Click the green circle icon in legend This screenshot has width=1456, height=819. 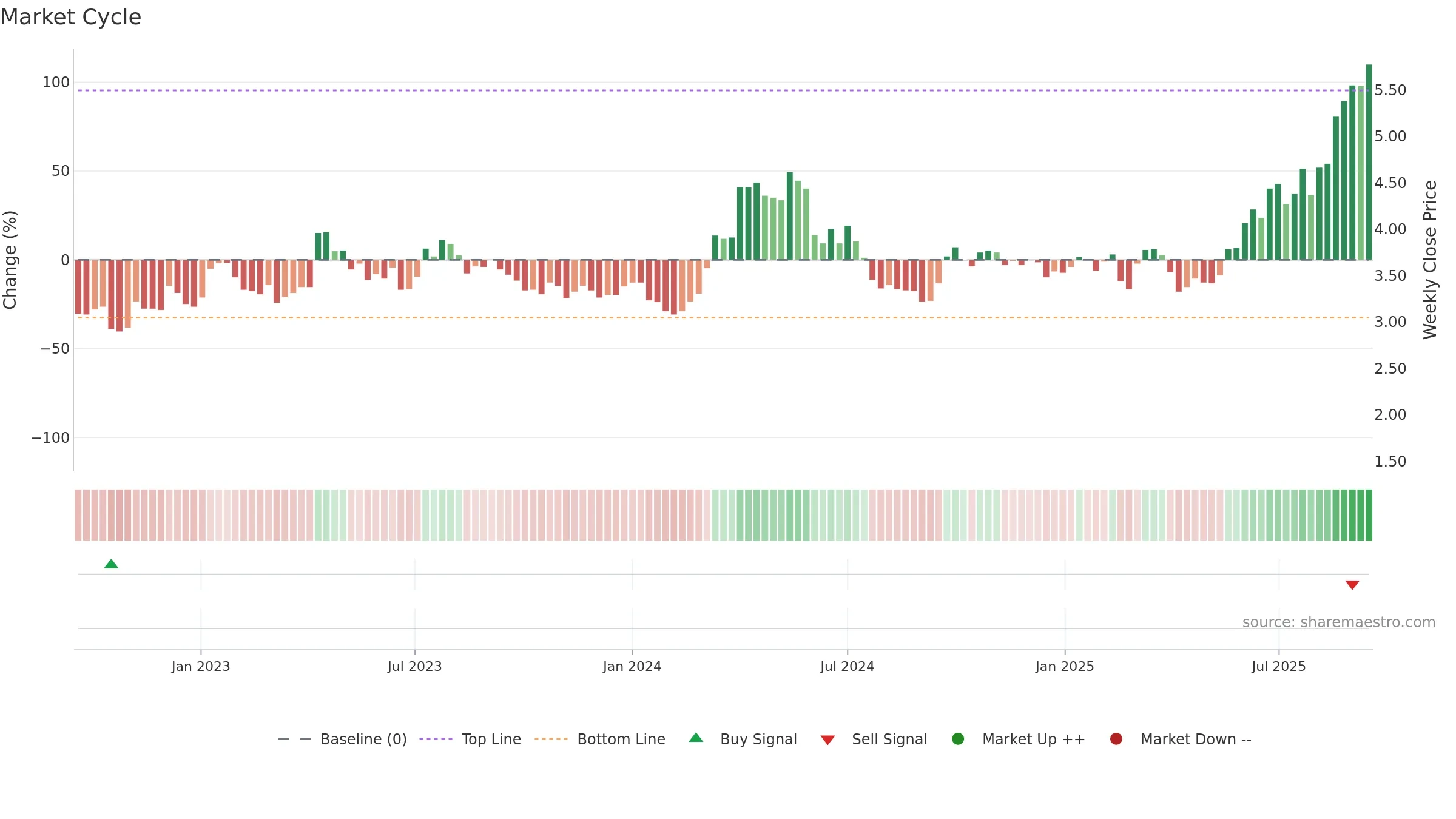tap(958, 739)
